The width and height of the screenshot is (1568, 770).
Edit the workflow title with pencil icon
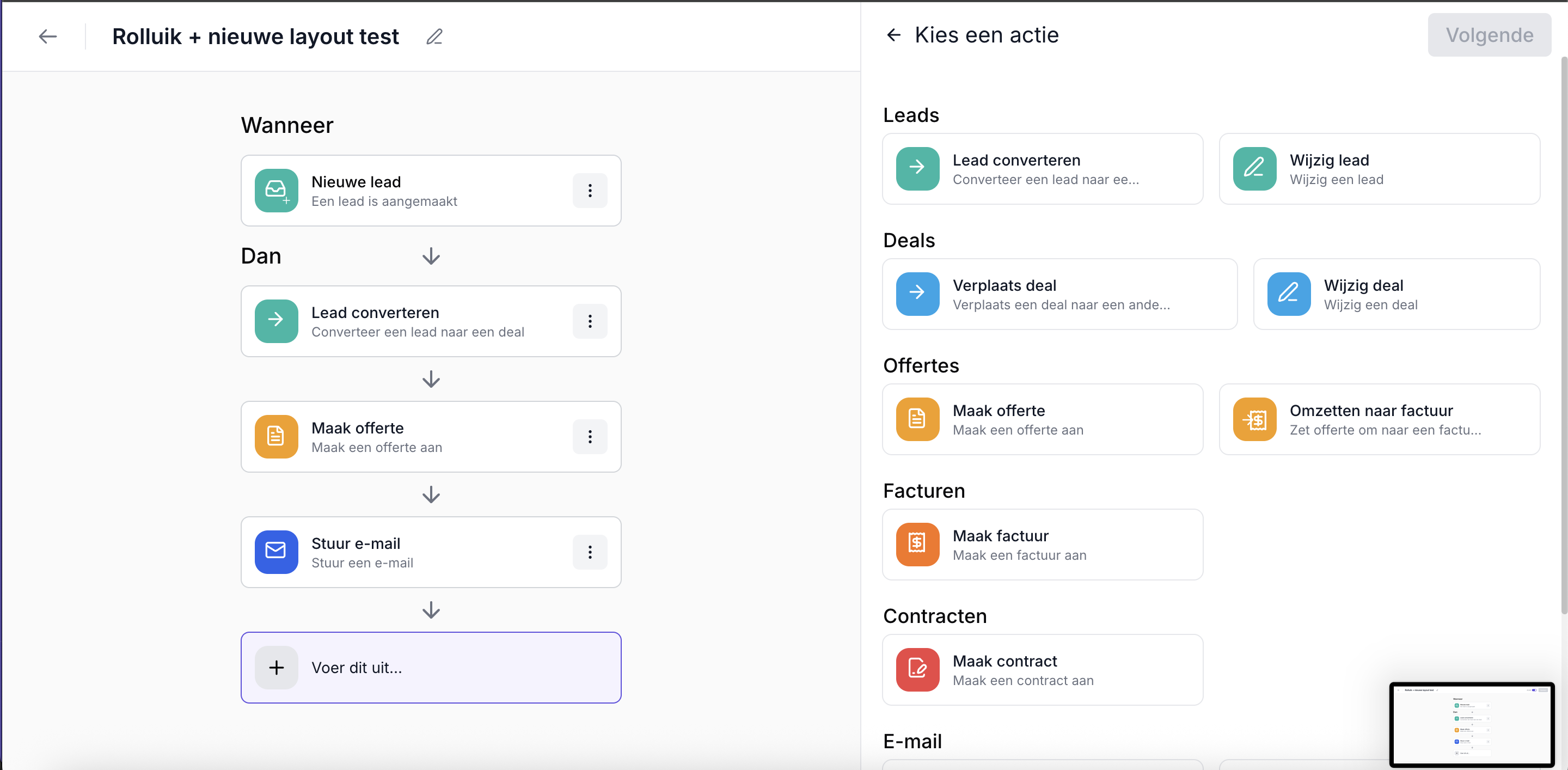tap(434, 36)
